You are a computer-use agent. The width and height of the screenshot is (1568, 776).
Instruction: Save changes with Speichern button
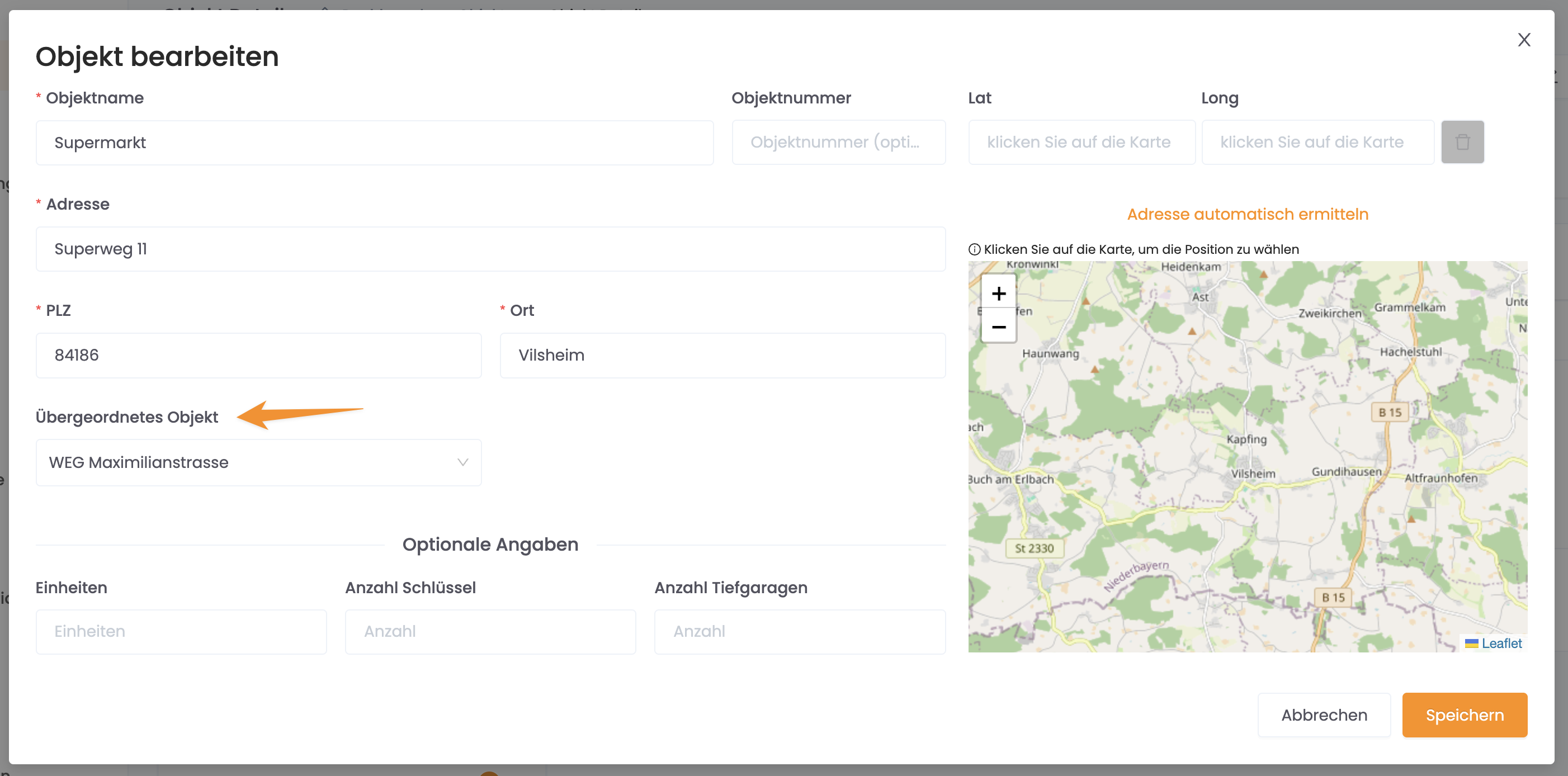(x=1465, y=715)
